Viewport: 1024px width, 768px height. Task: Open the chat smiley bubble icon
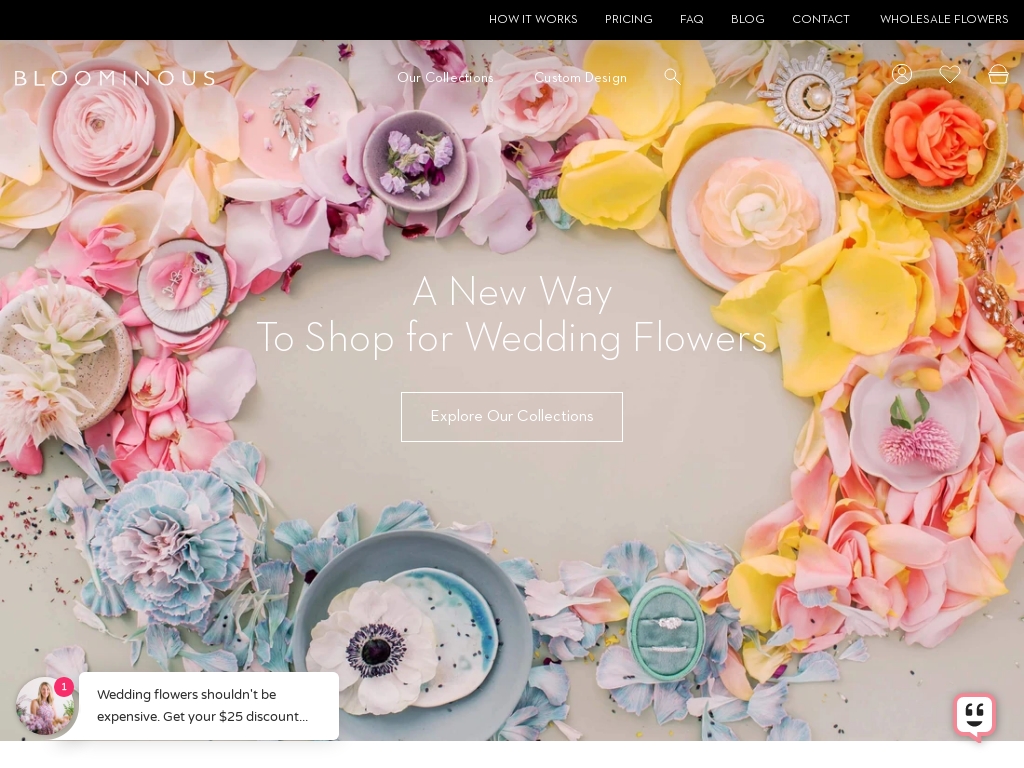coord(974,714)
